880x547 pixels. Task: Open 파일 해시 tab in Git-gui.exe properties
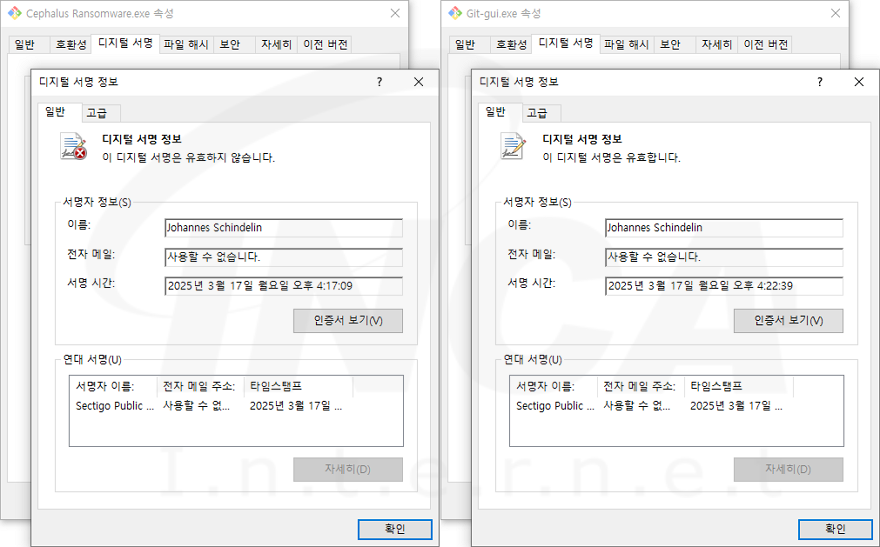[626, 45]
